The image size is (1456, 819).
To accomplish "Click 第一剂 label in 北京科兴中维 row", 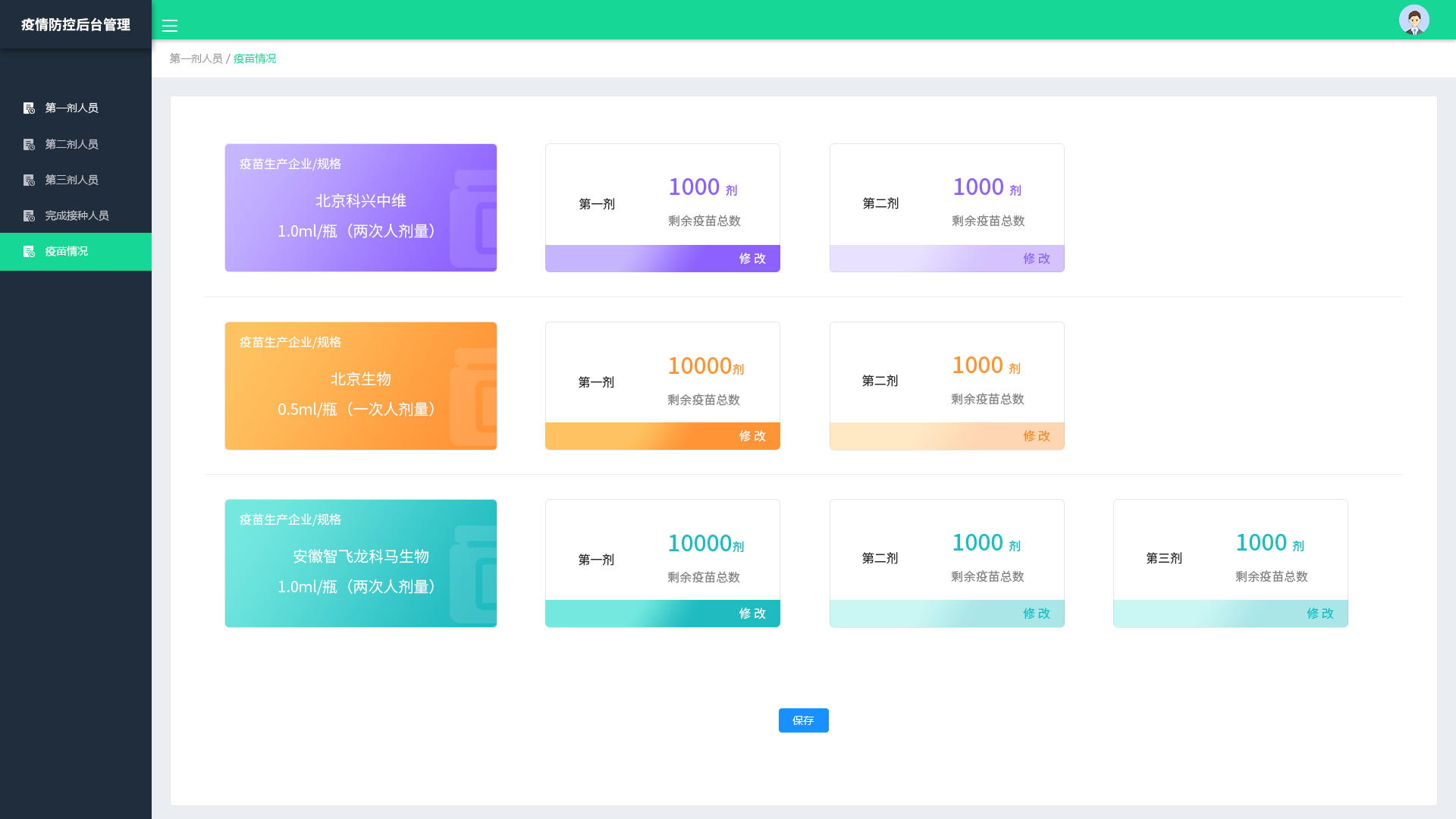I will click(x=597, y=204).
